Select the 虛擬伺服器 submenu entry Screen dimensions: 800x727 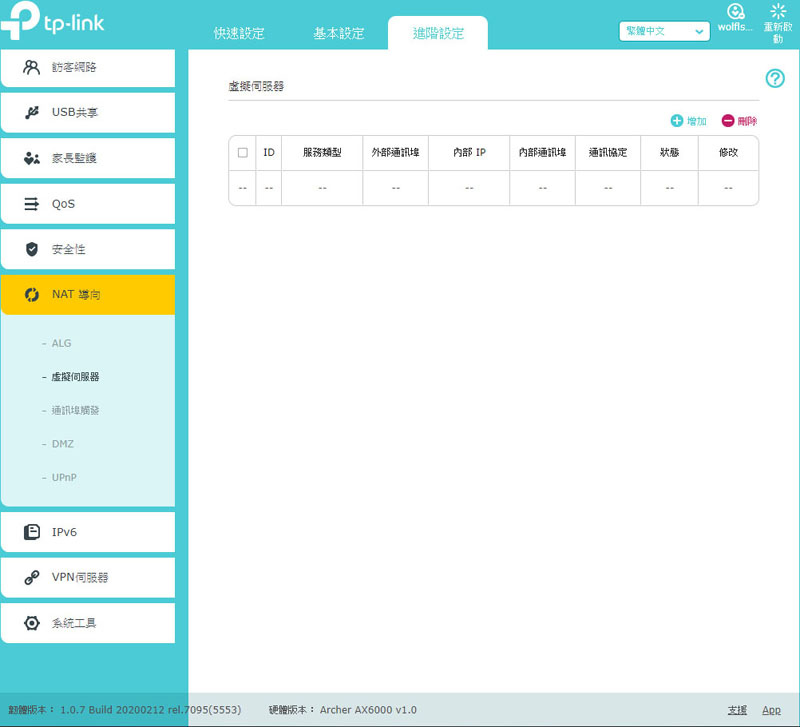75,377
